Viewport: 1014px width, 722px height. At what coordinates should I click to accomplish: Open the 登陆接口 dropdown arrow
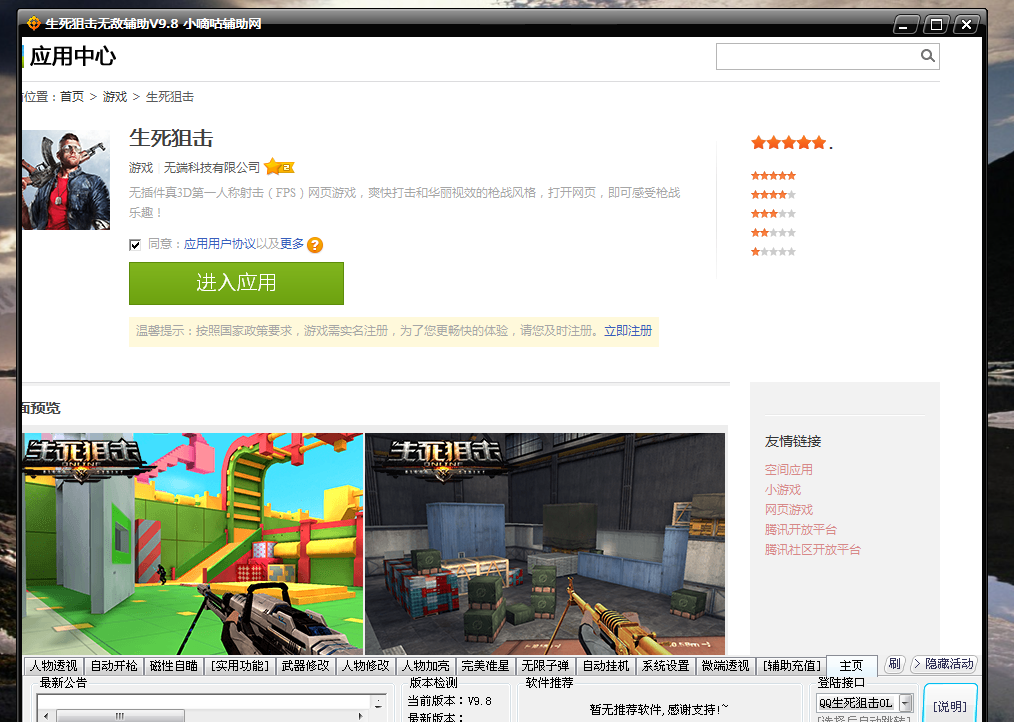[906, 703]
